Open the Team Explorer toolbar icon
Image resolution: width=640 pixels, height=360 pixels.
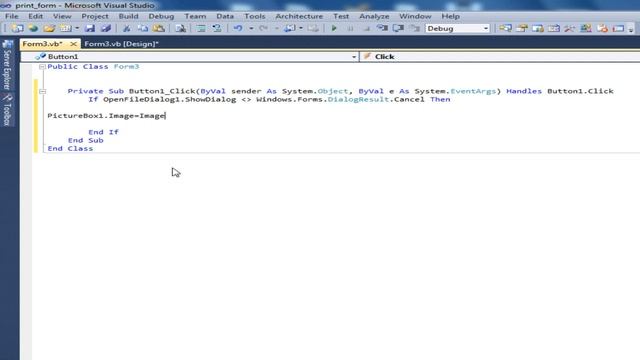click(538, 29)
